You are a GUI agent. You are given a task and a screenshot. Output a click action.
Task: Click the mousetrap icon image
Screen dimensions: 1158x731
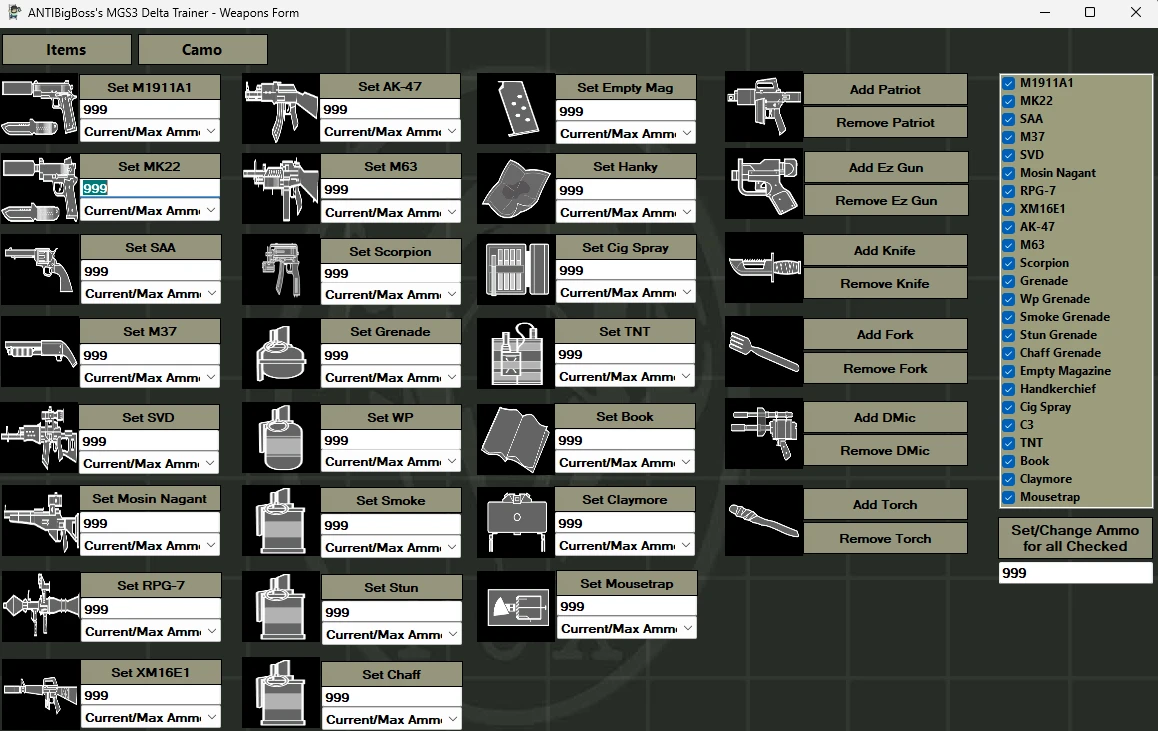[516, 606]
